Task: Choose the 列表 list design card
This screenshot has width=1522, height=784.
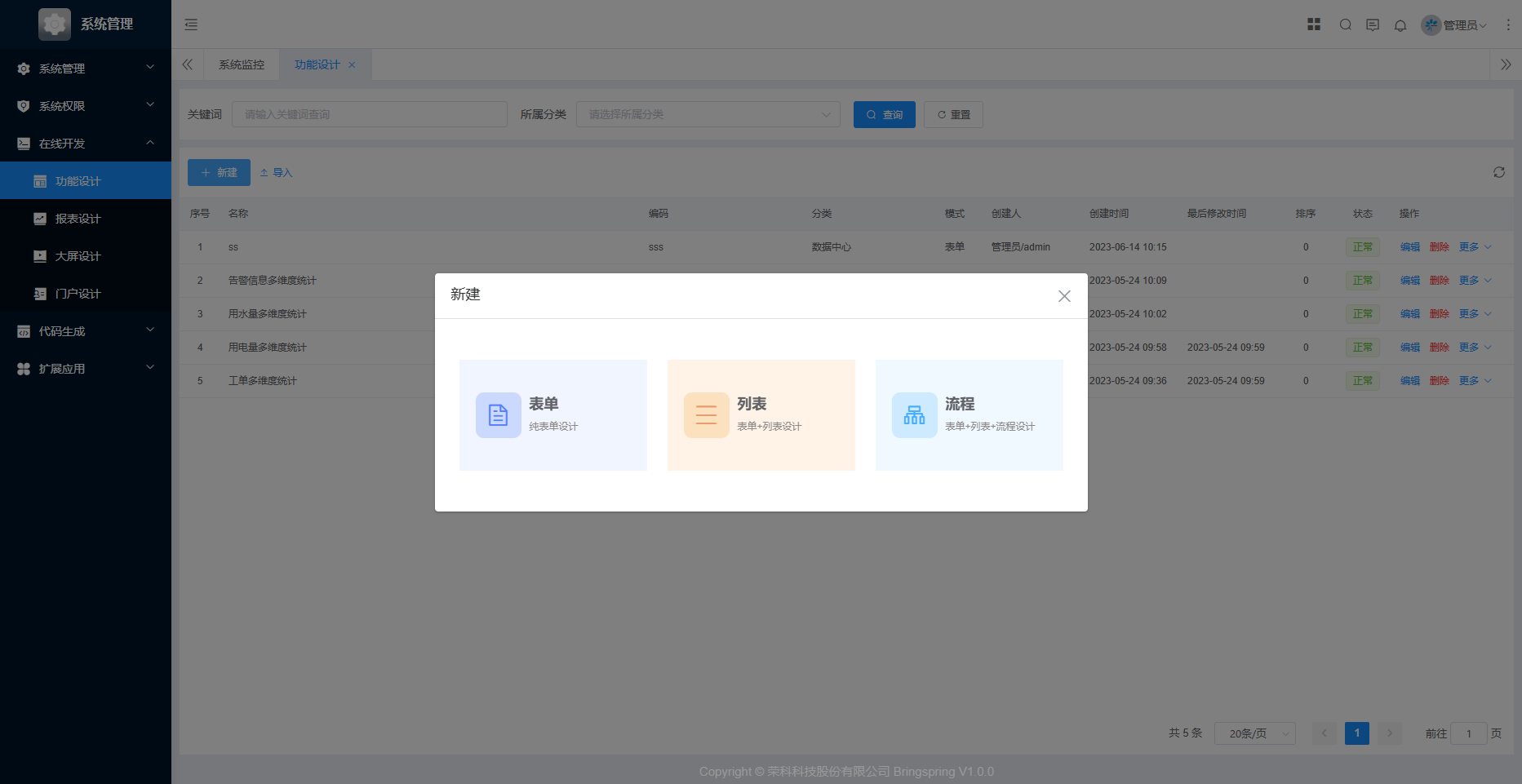Action: pyautogui.click(x=761, y=414)
